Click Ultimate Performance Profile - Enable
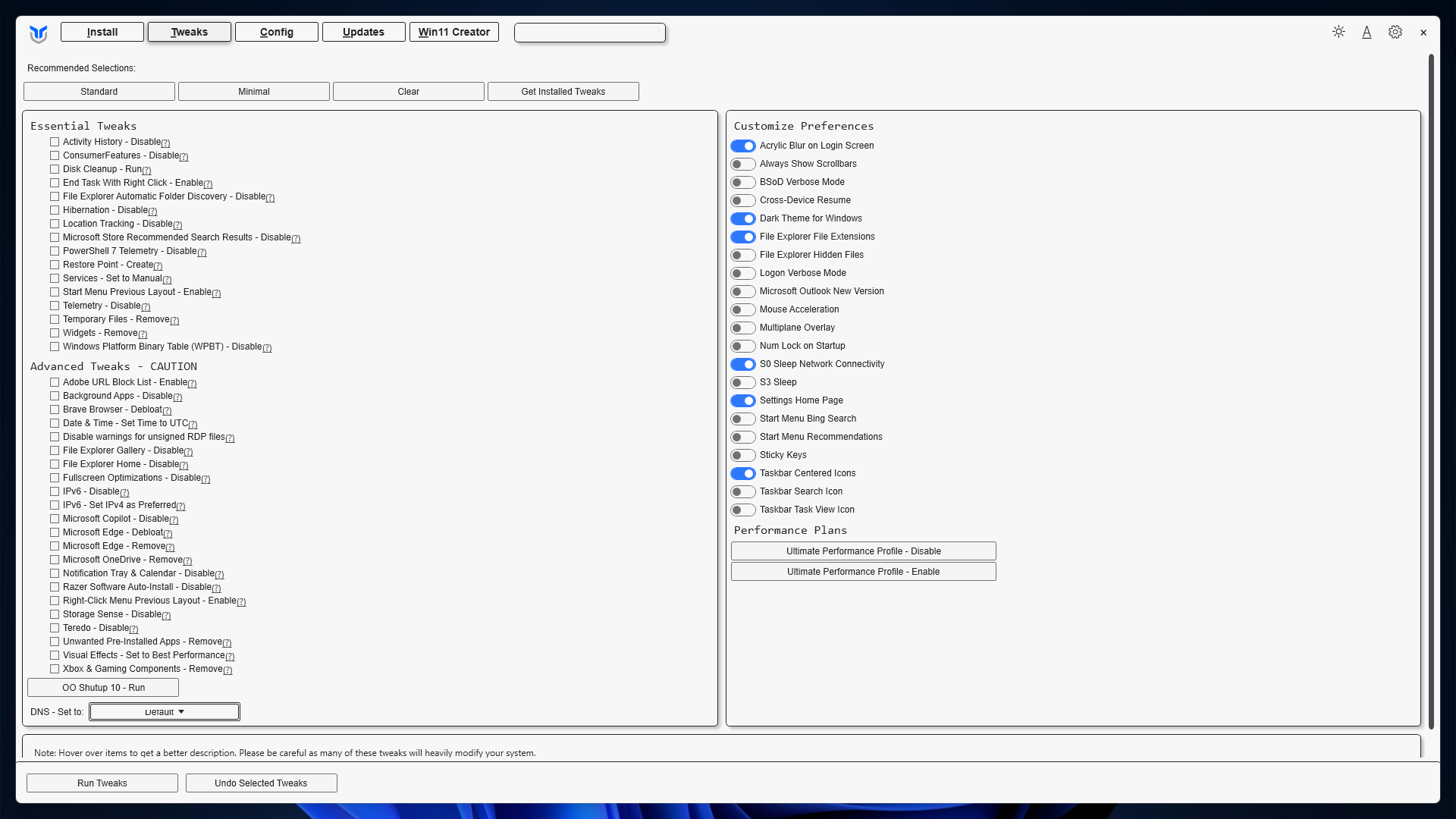The image size is (1456, 819). point(864,572)
